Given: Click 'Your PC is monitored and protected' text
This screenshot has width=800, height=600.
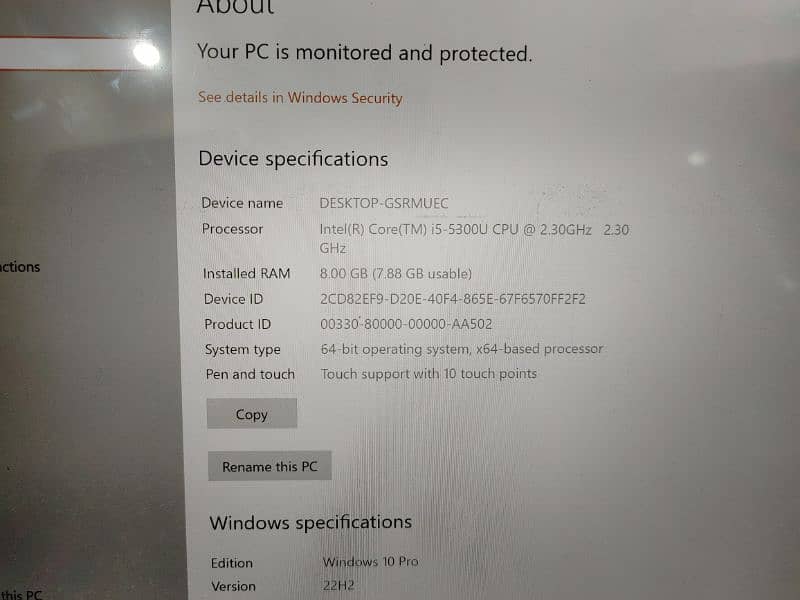Looking at the screenshot, I should (365, 53).
